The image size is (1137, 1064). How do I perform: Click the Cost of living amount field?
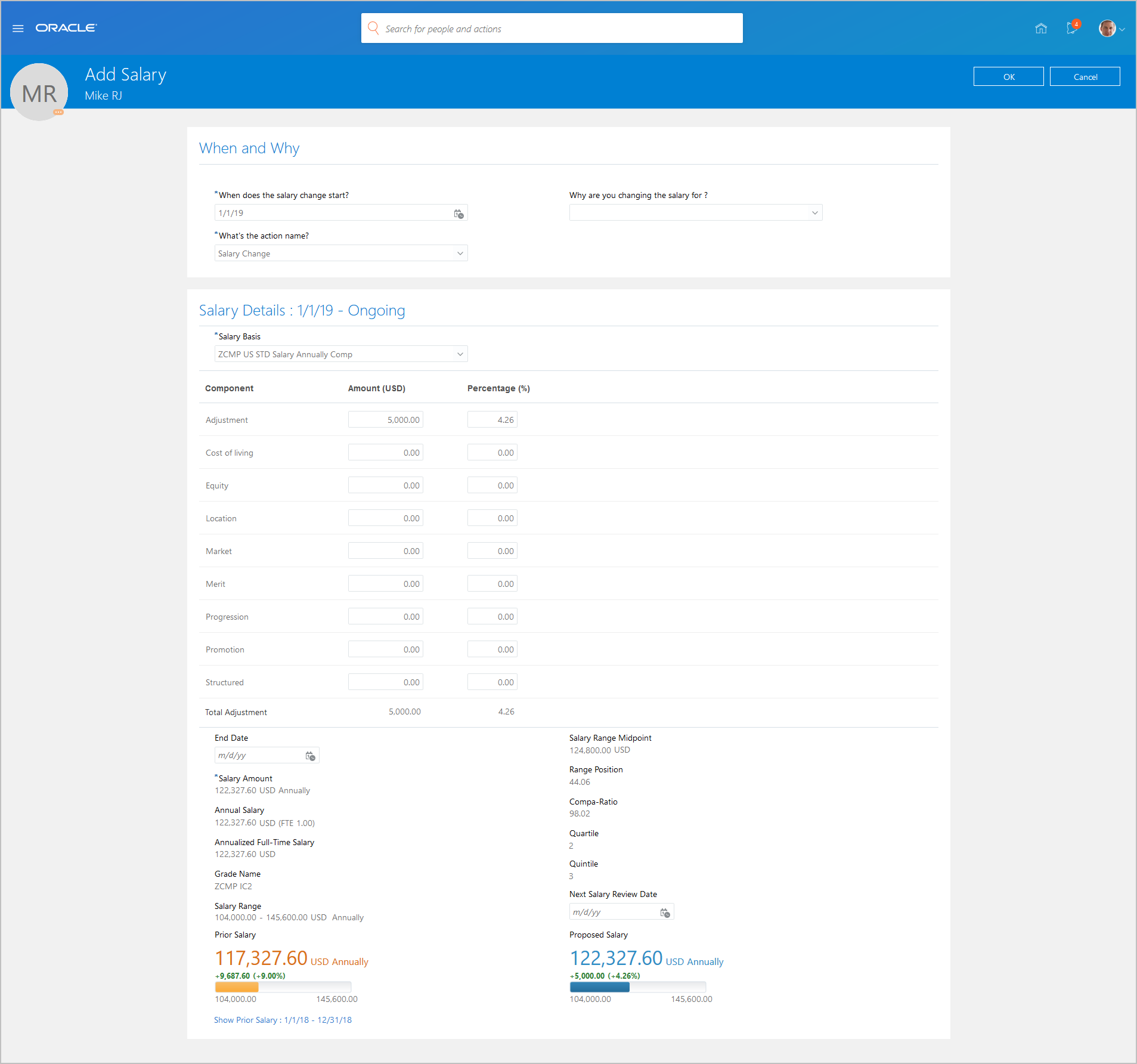(386, 453)
